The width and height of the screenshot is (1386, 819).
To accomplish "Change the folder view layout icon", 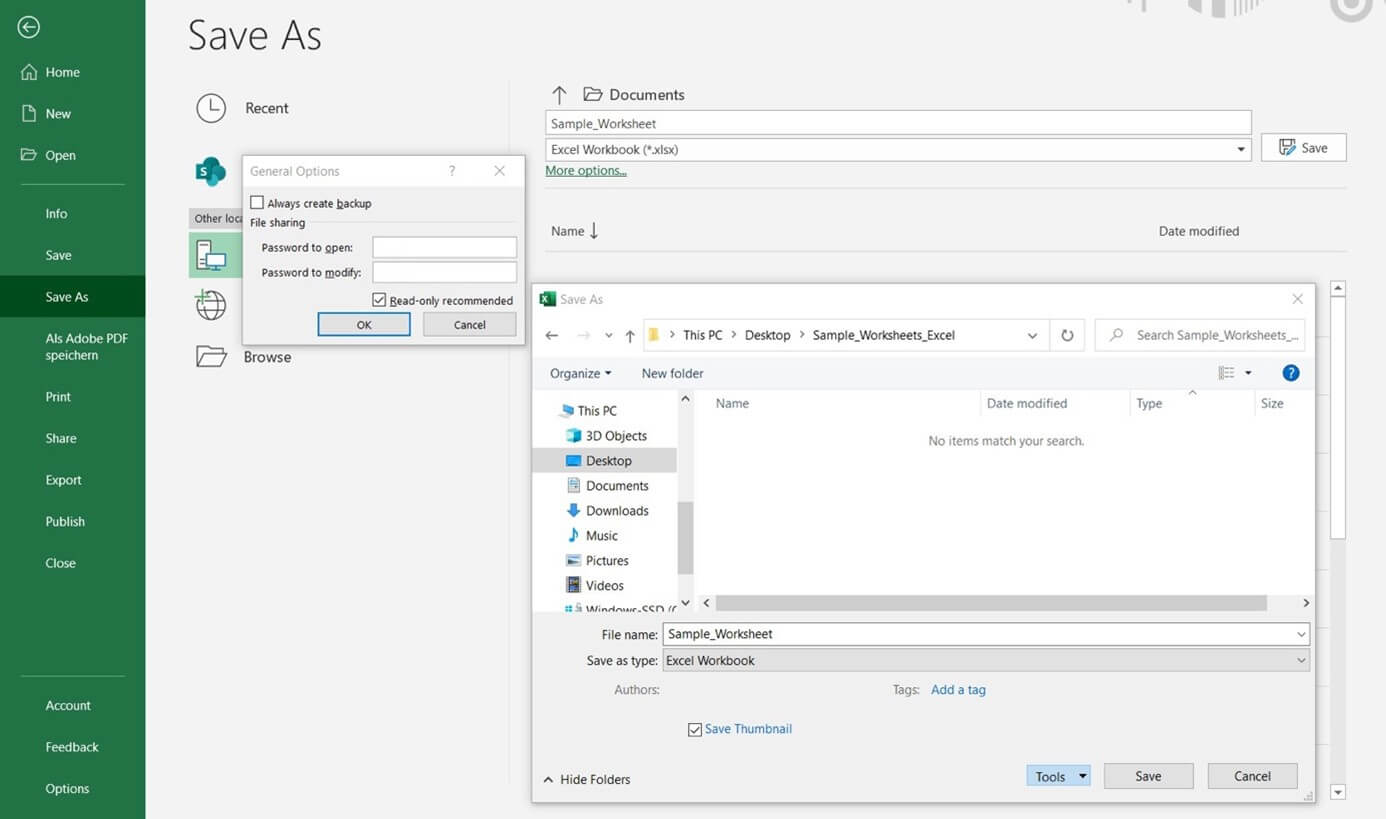I will [x=1226, y=372].
